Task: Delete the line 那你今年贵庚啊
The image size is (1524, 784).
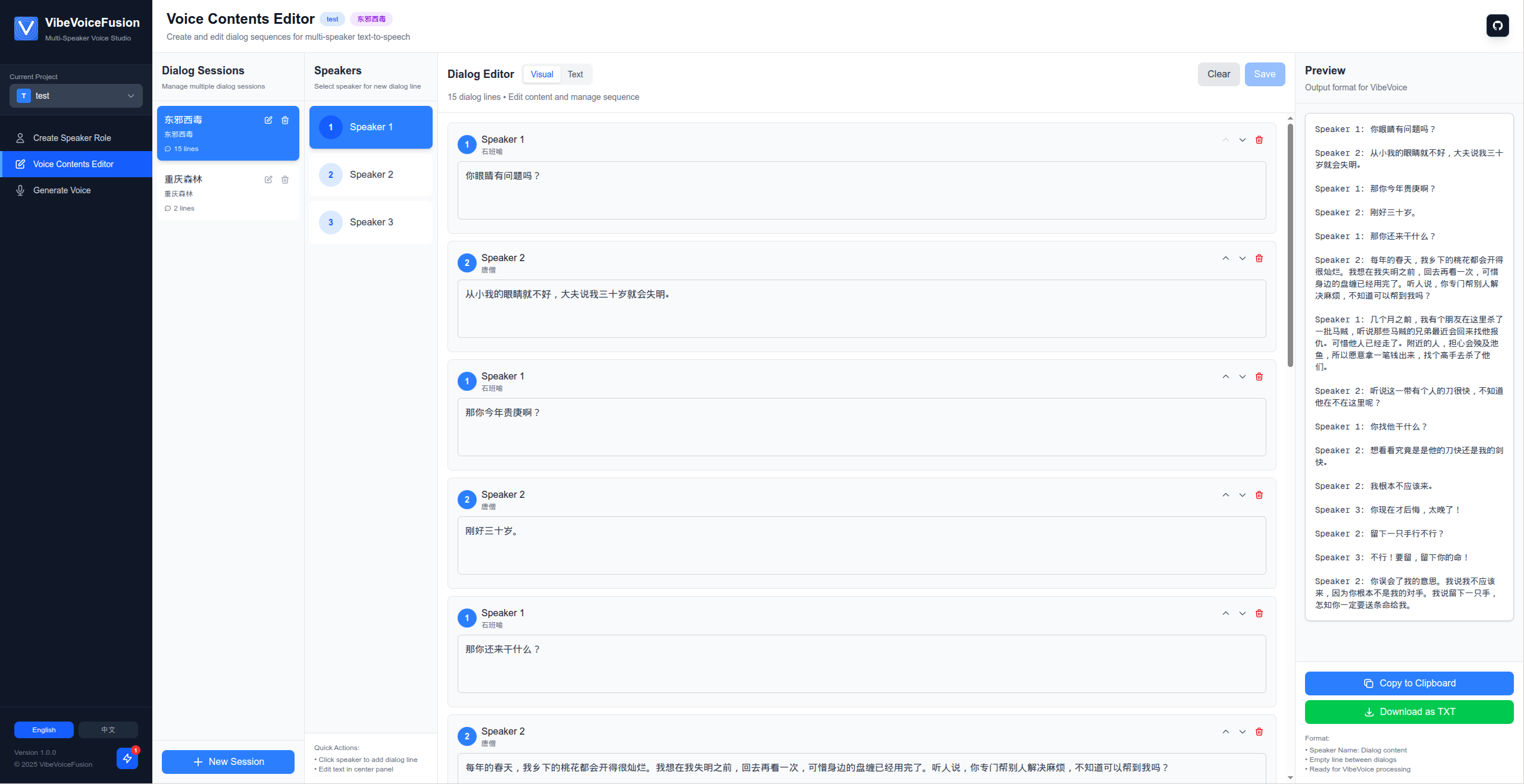Action: (x=1259, y=377)
